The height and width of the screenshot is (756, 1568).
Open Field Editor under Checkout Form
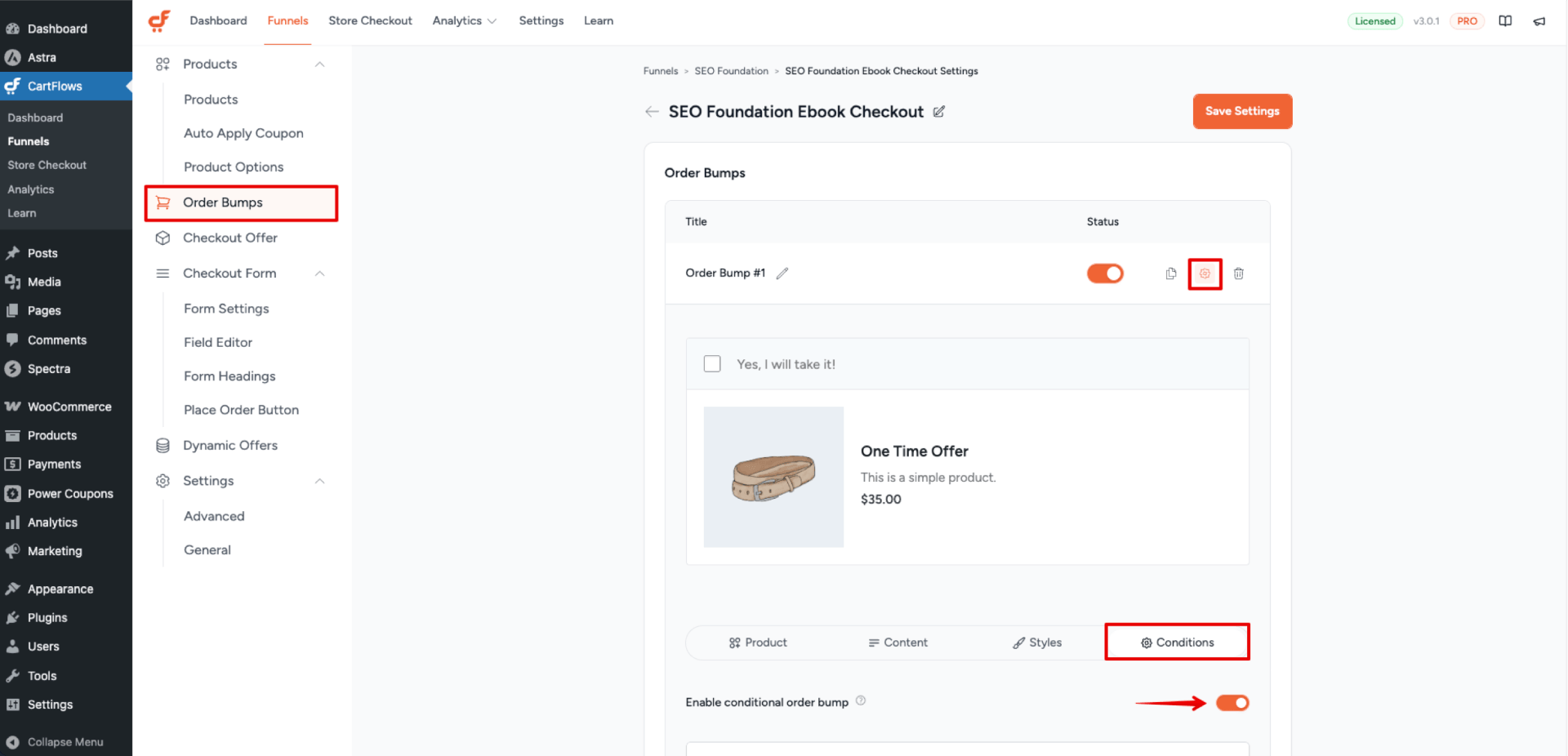coord(218,342)
